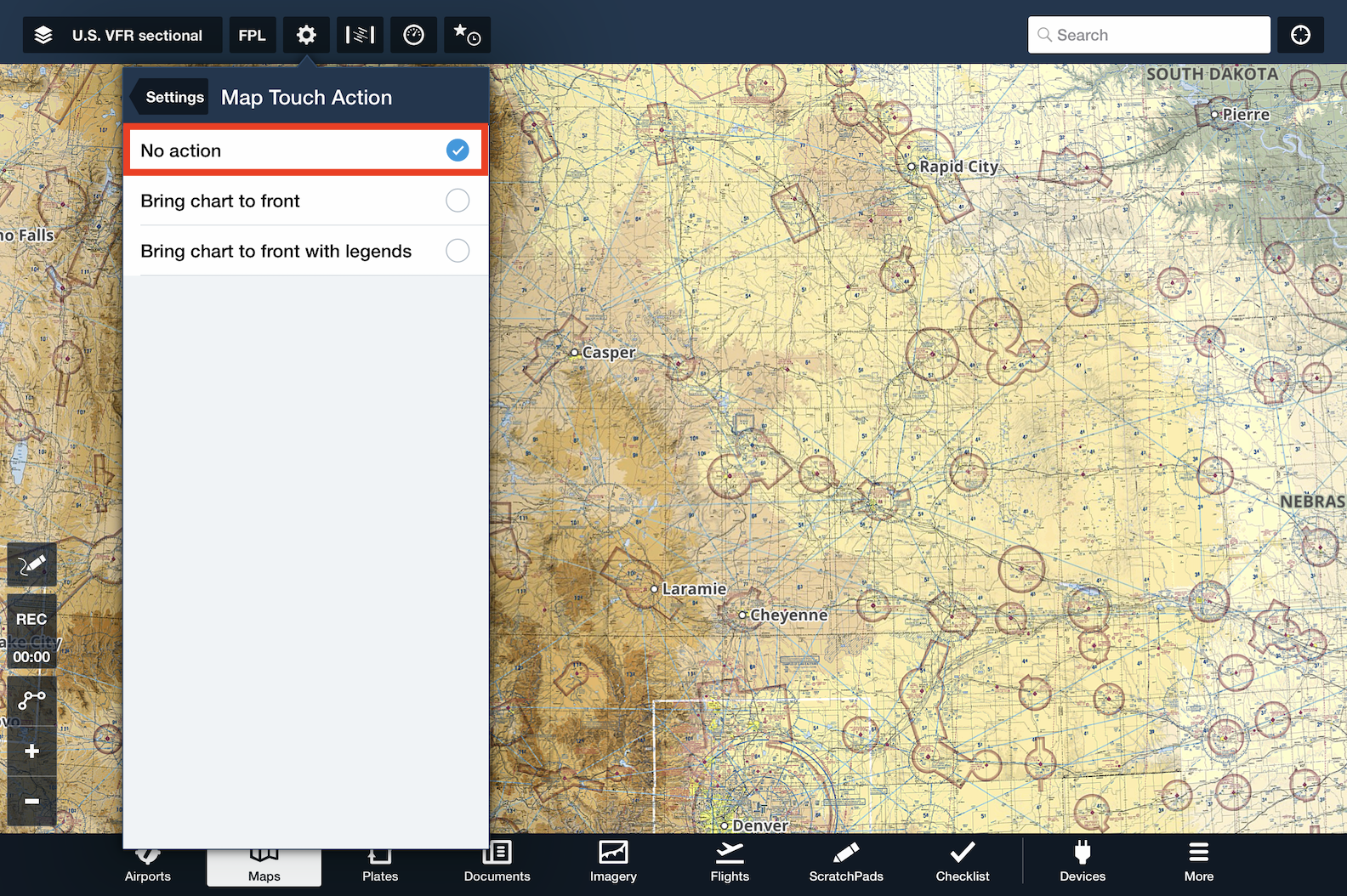Tap Cheyenne city label on the map

pyautogui.click(x=788, y=615)
